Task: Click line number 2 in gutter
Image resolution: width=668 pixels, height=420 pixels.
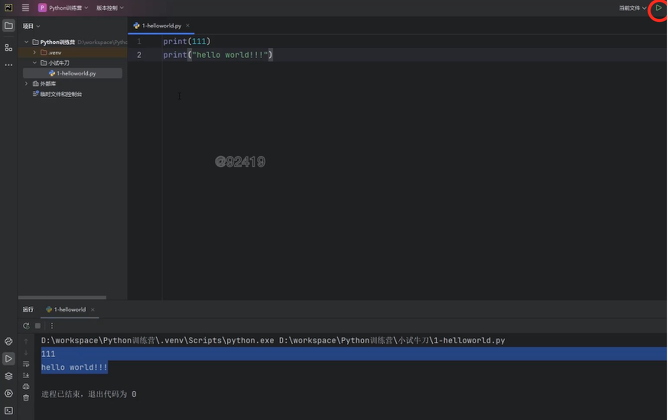Action: (x=139, y=55)
